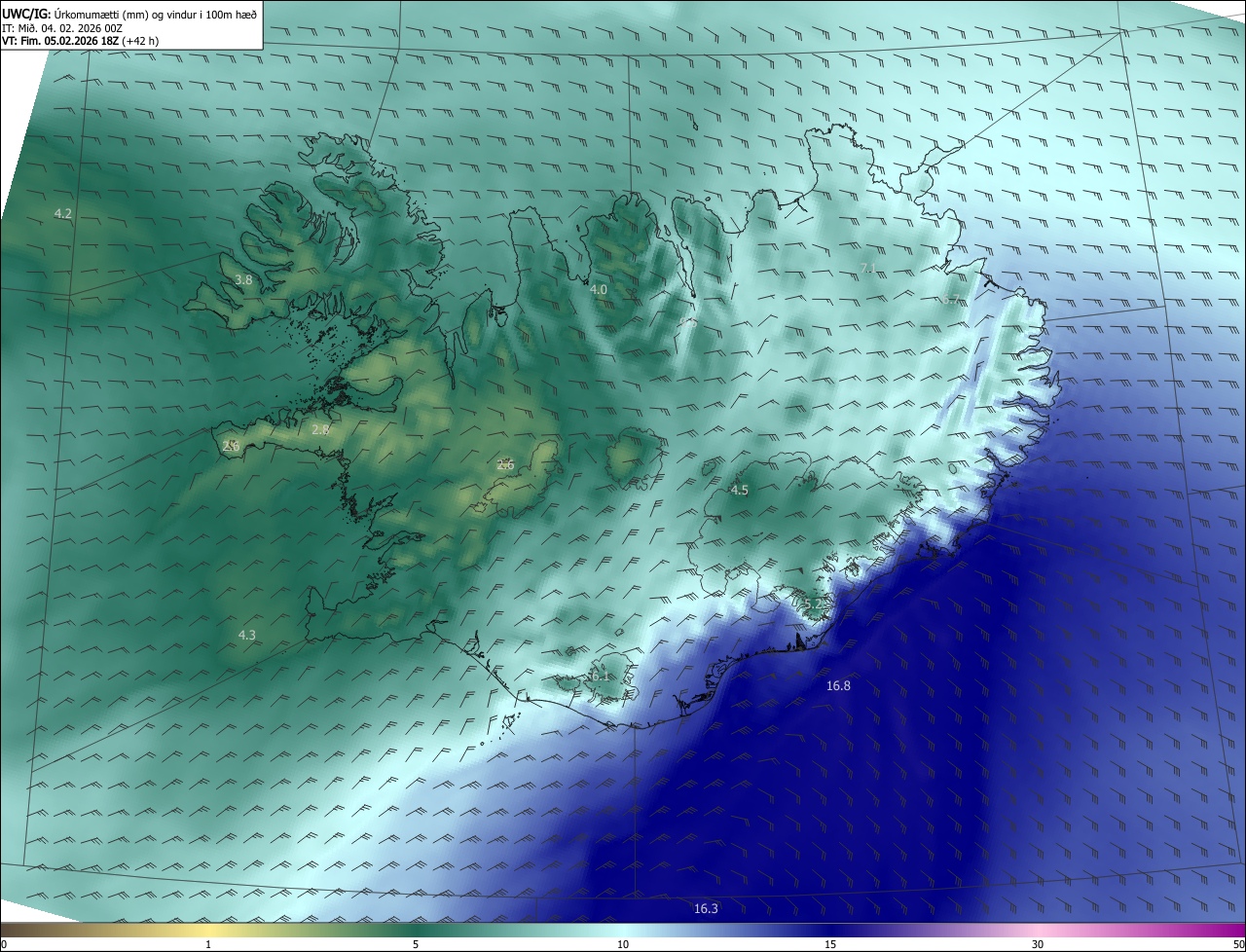Click the colorbar tick labeled 5
The width and height of the screenshot is (1246, 952).
(416, 944)
